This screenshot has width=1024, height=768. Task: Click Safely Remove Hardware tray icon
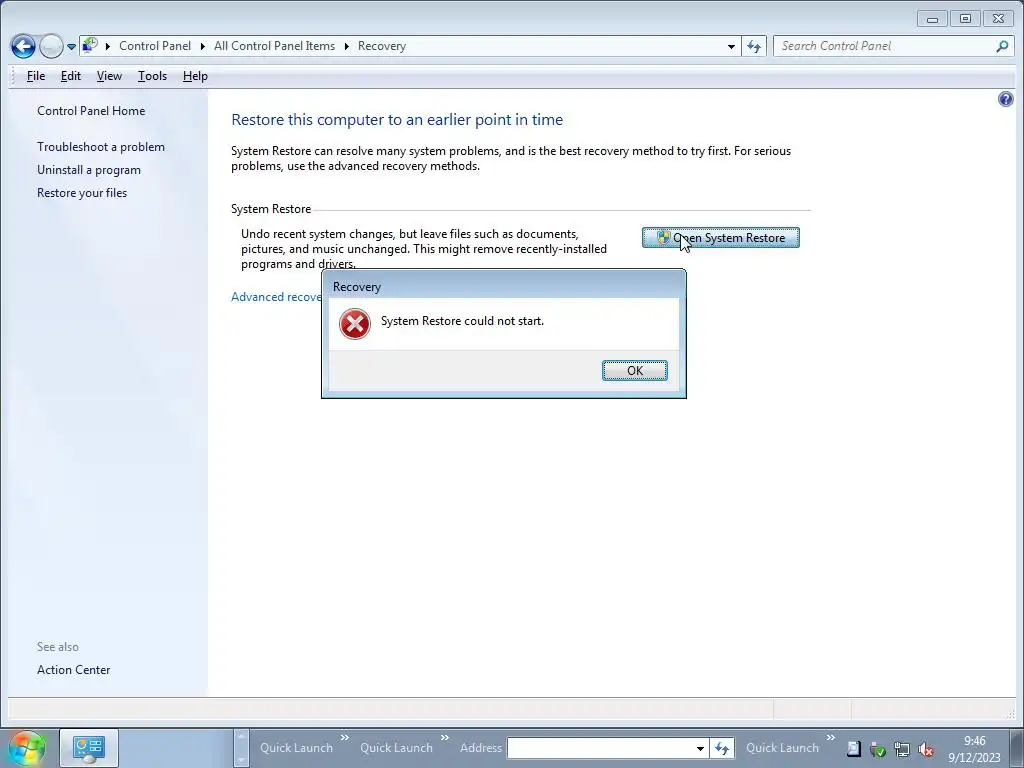point(878,750)
